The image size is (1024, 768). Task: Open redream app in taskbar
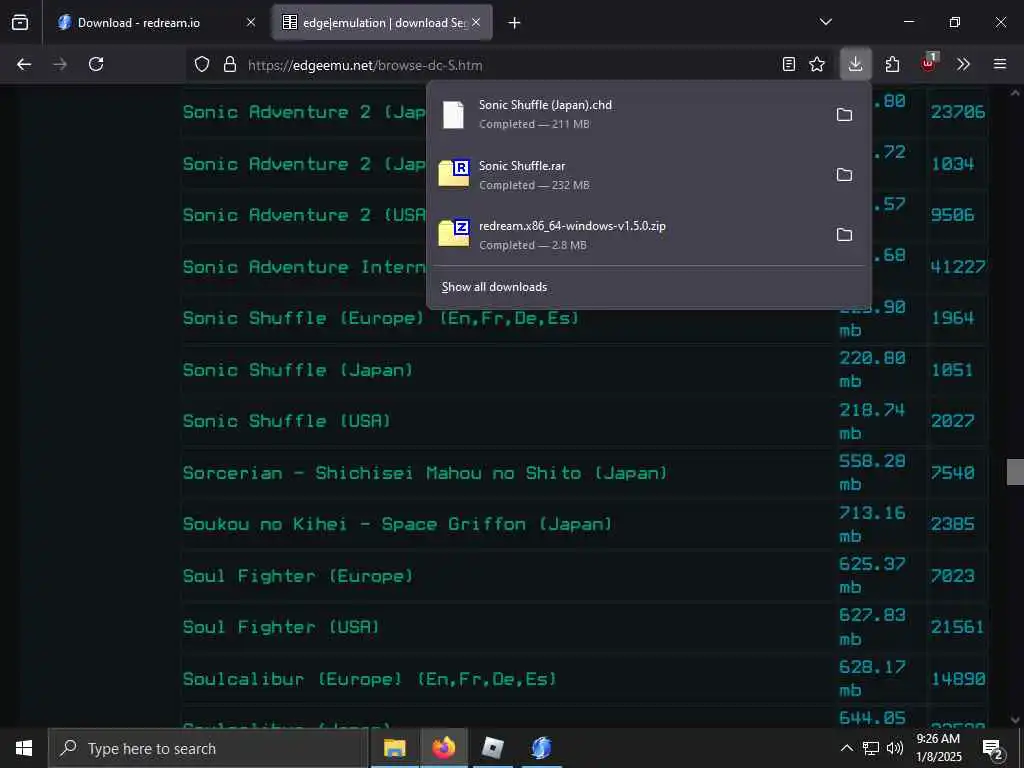point(541,748)
